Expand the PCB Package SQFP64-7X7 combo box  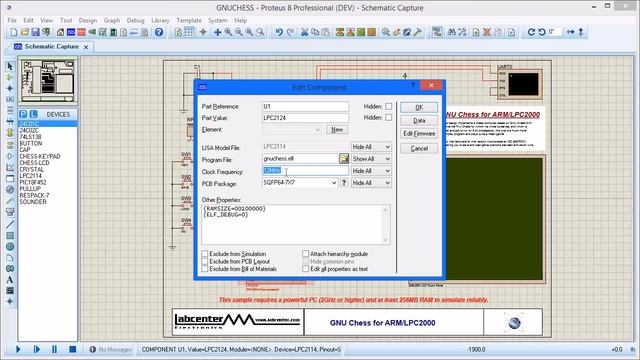[x=334, y=183]
